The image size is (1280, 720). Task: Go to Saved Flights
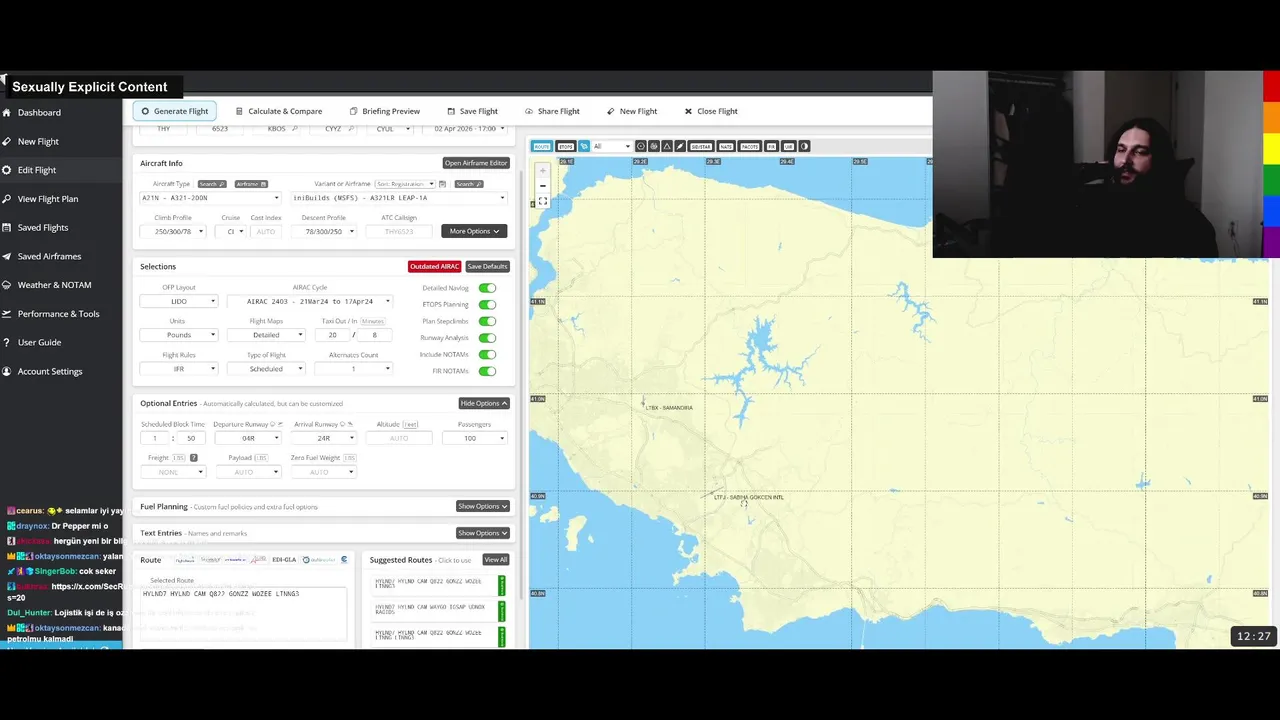pos(43,228)
